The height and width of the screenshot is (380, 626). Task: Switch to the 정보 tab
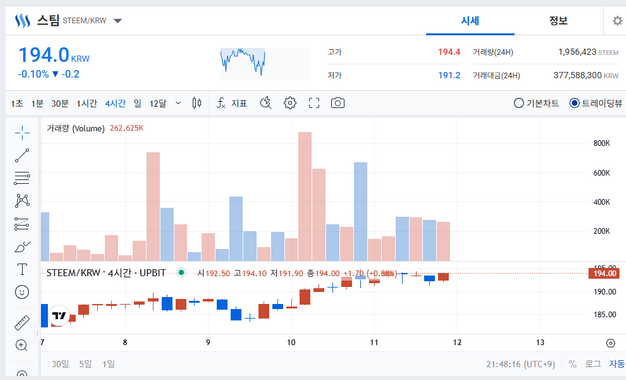pyautogui.click(x=558, y=21)
